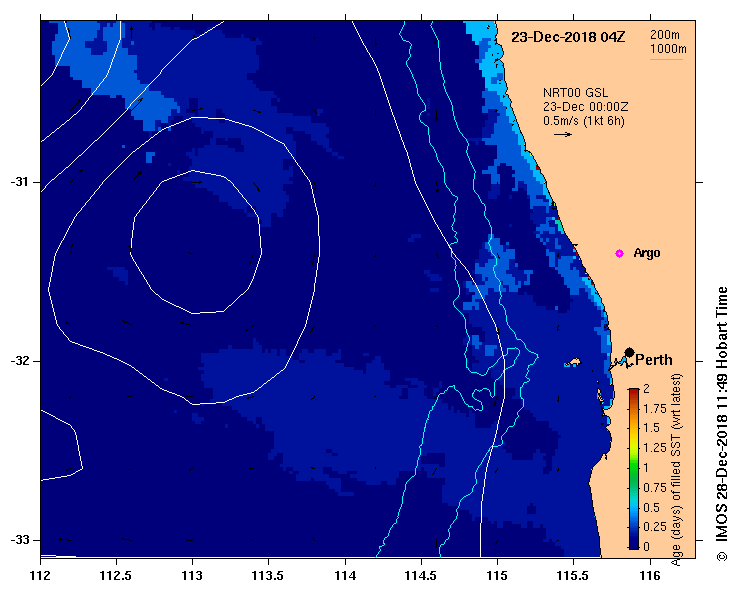Click the longitude "115" axis label
The width and height of the screenshot is (739, 592).
point(497,576)
